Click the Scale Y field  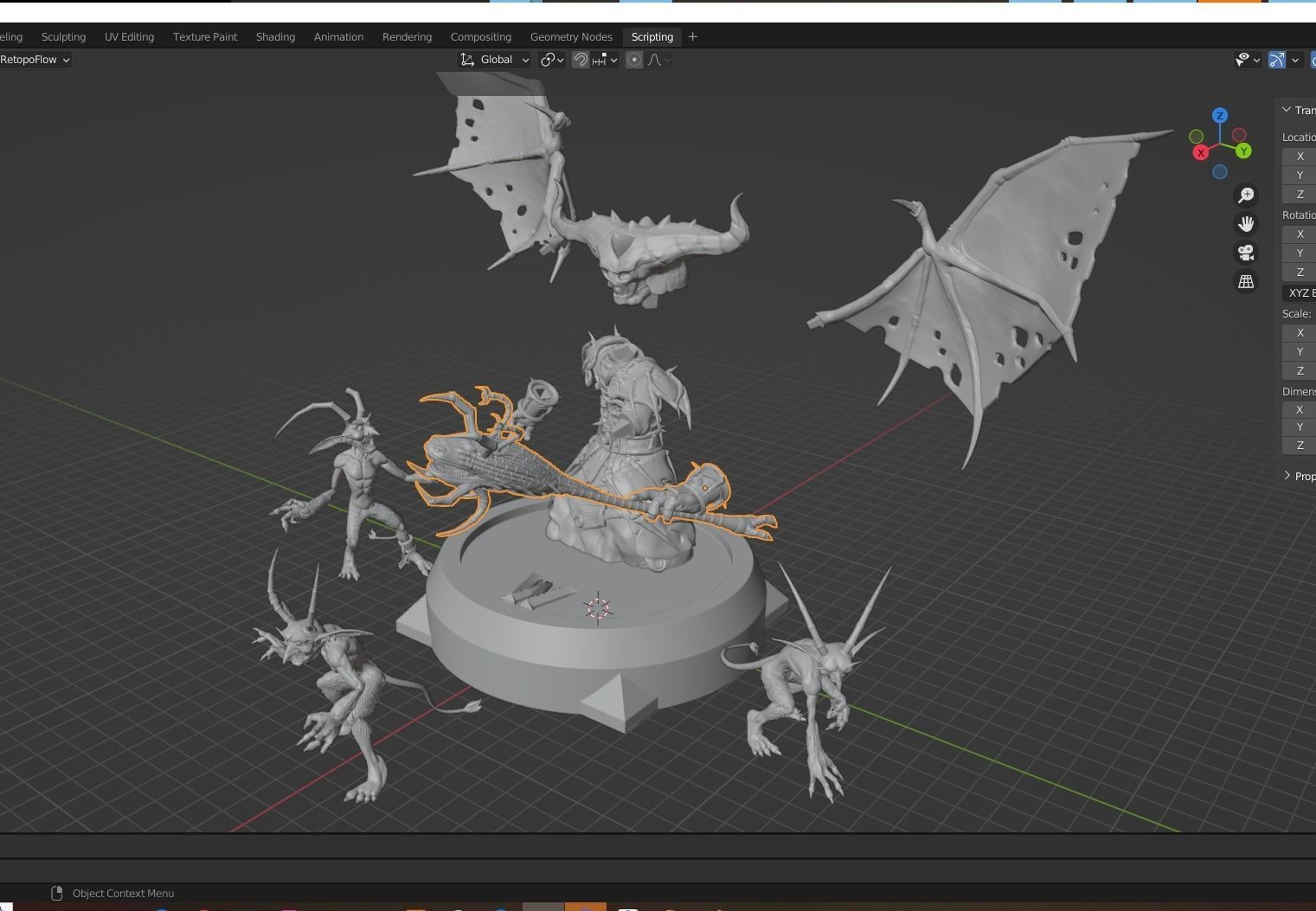pos(1300,352)
